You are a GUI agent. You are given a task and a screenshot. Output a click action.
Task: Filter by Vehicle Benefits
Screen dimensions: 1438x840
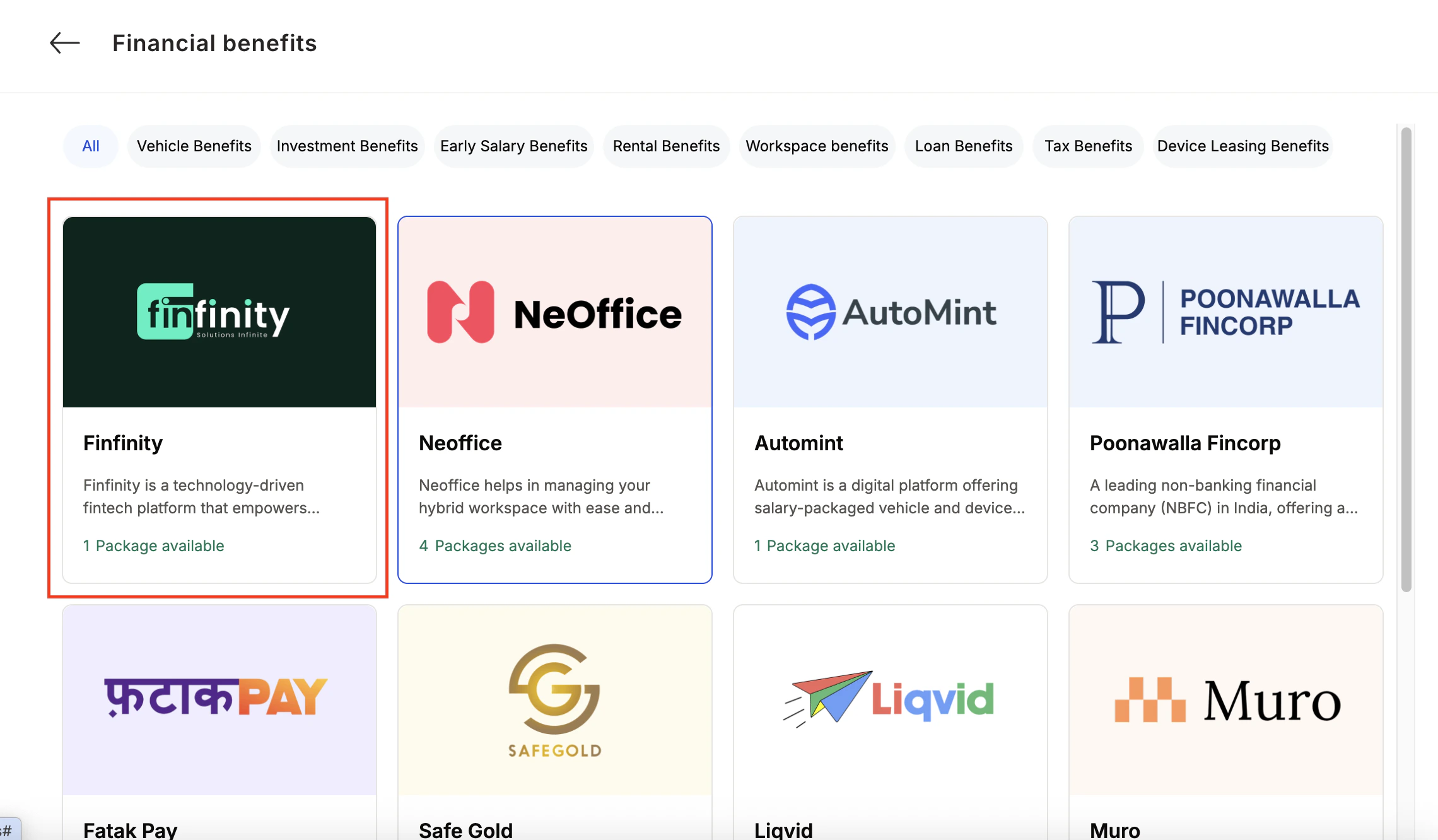click(194, 146)
